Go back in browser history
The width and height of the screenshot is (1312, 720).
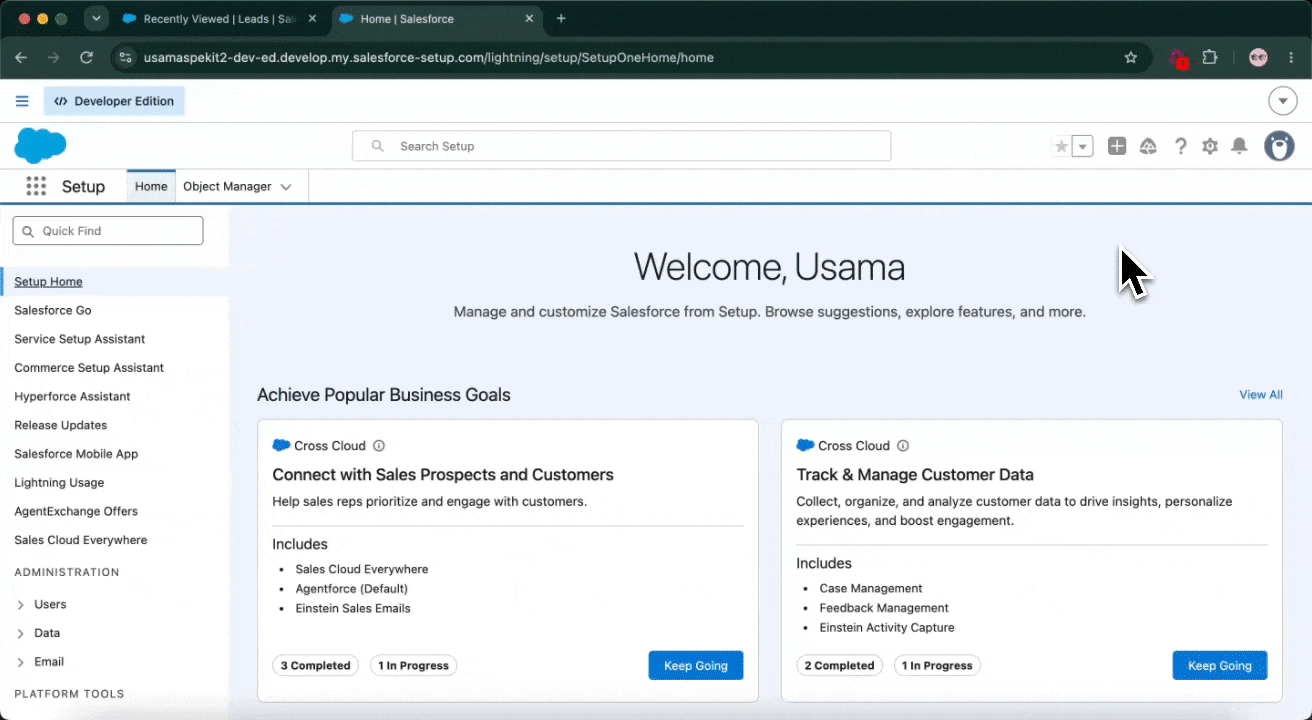(21, 58)
